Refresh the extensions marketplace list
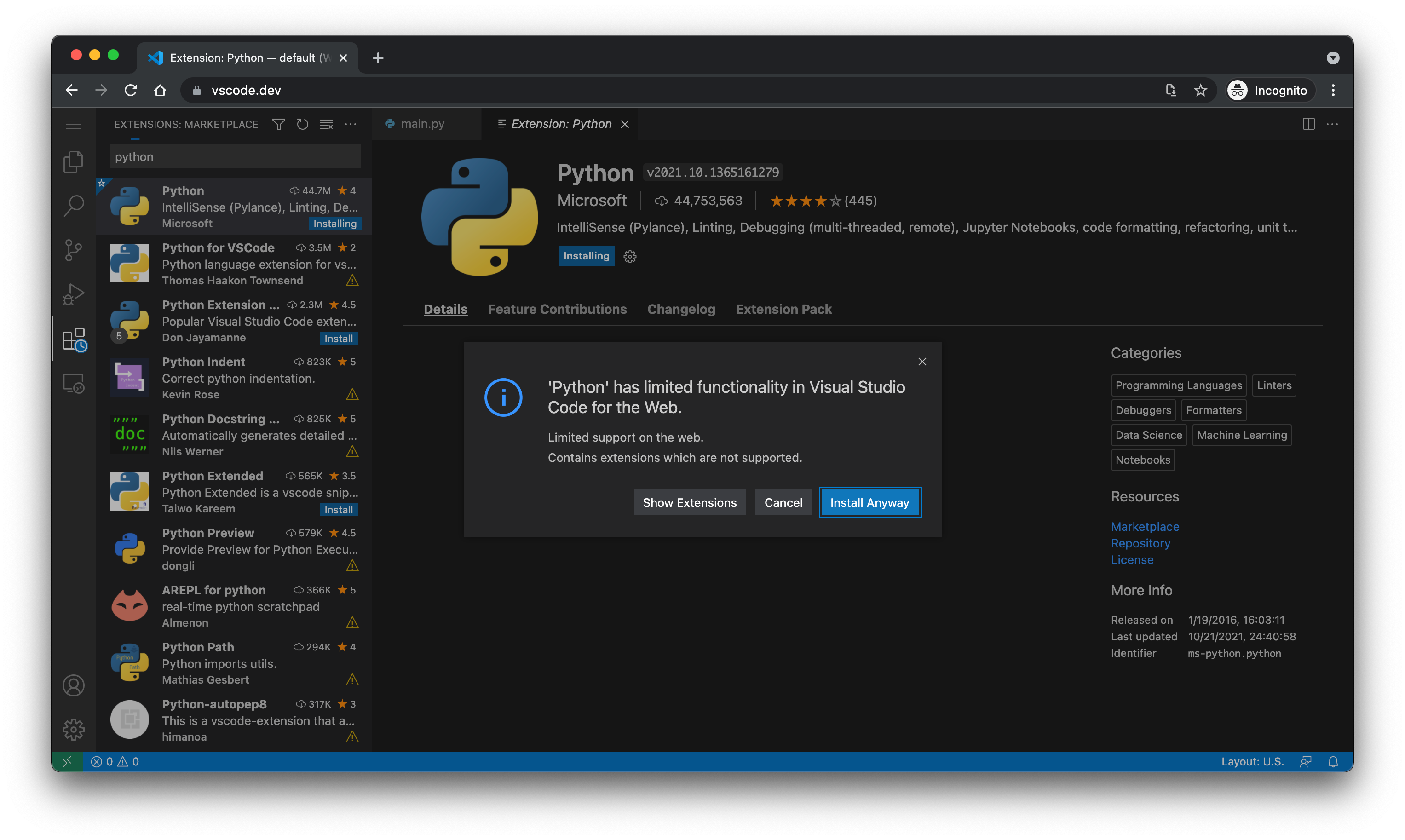 [302, 124]
